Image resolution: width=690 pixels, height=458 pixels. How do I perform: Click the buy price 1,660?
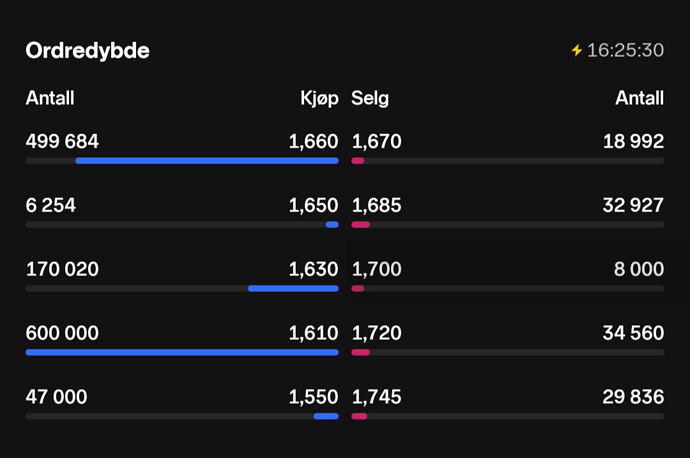point(313,142)
